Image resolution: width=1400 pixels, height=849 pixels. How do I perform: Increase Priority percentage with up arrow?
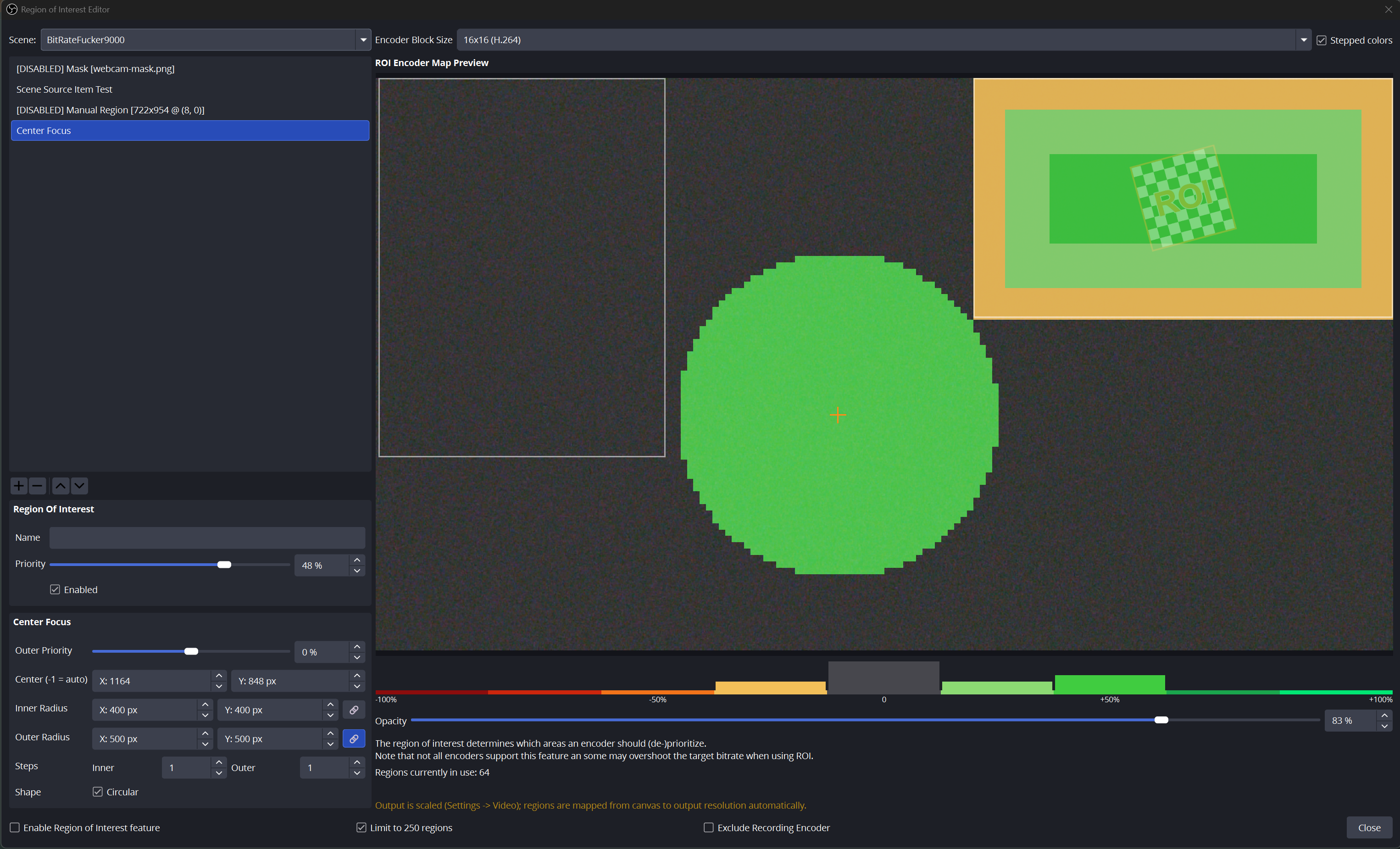point(357,560)
